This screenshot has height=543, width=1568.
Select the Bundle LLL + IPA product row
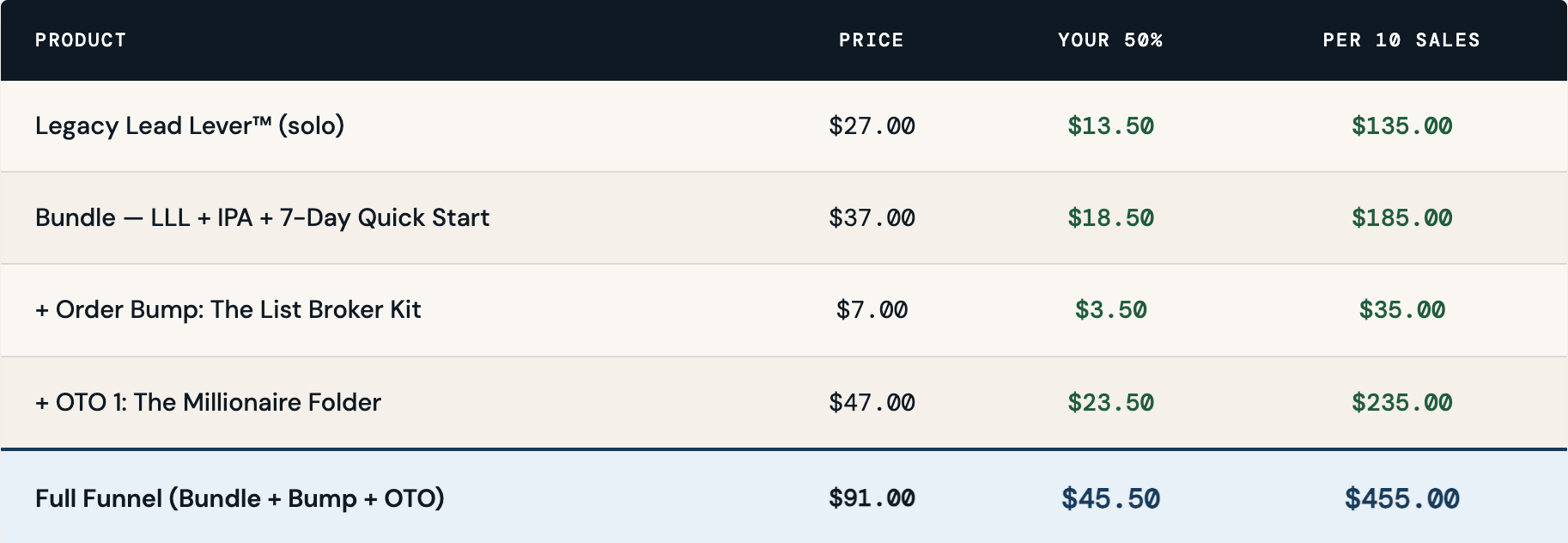click(262, 218)
